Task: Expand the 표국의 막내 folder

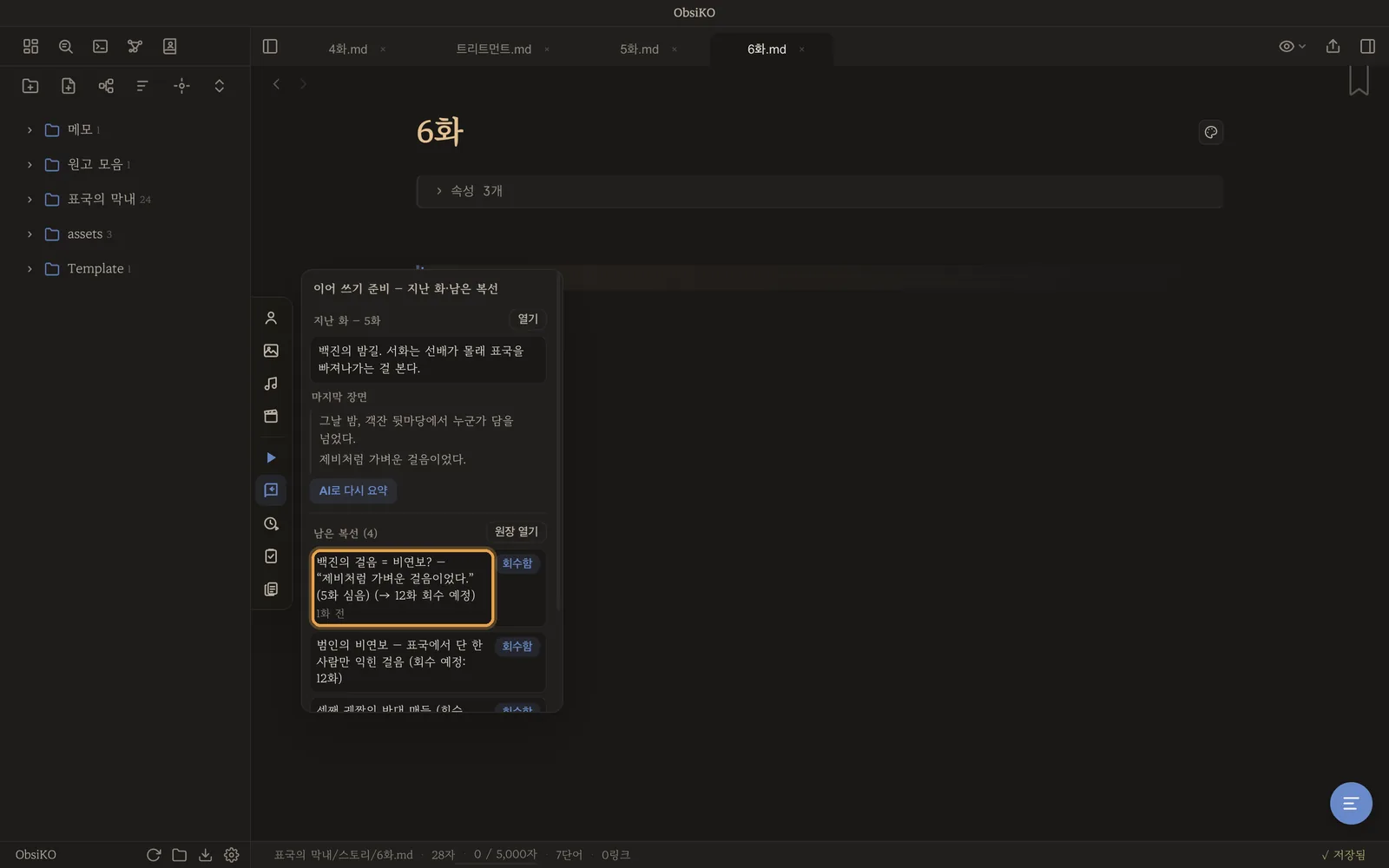Action: point(102,199)
